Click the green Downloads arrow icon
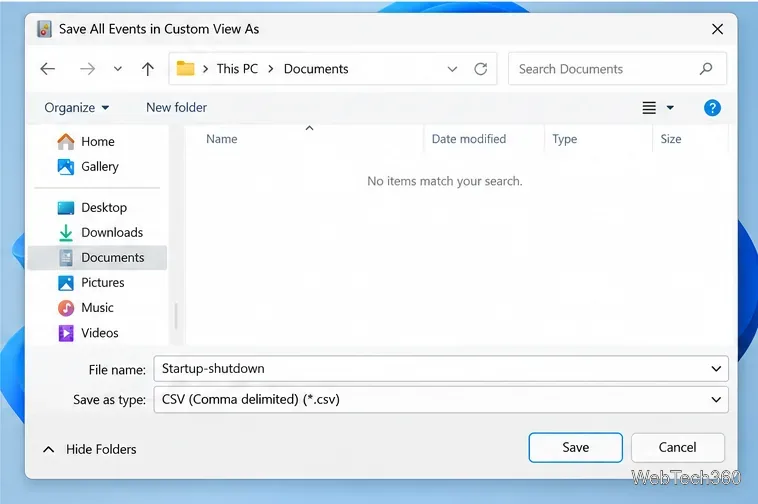 point(66,233)
